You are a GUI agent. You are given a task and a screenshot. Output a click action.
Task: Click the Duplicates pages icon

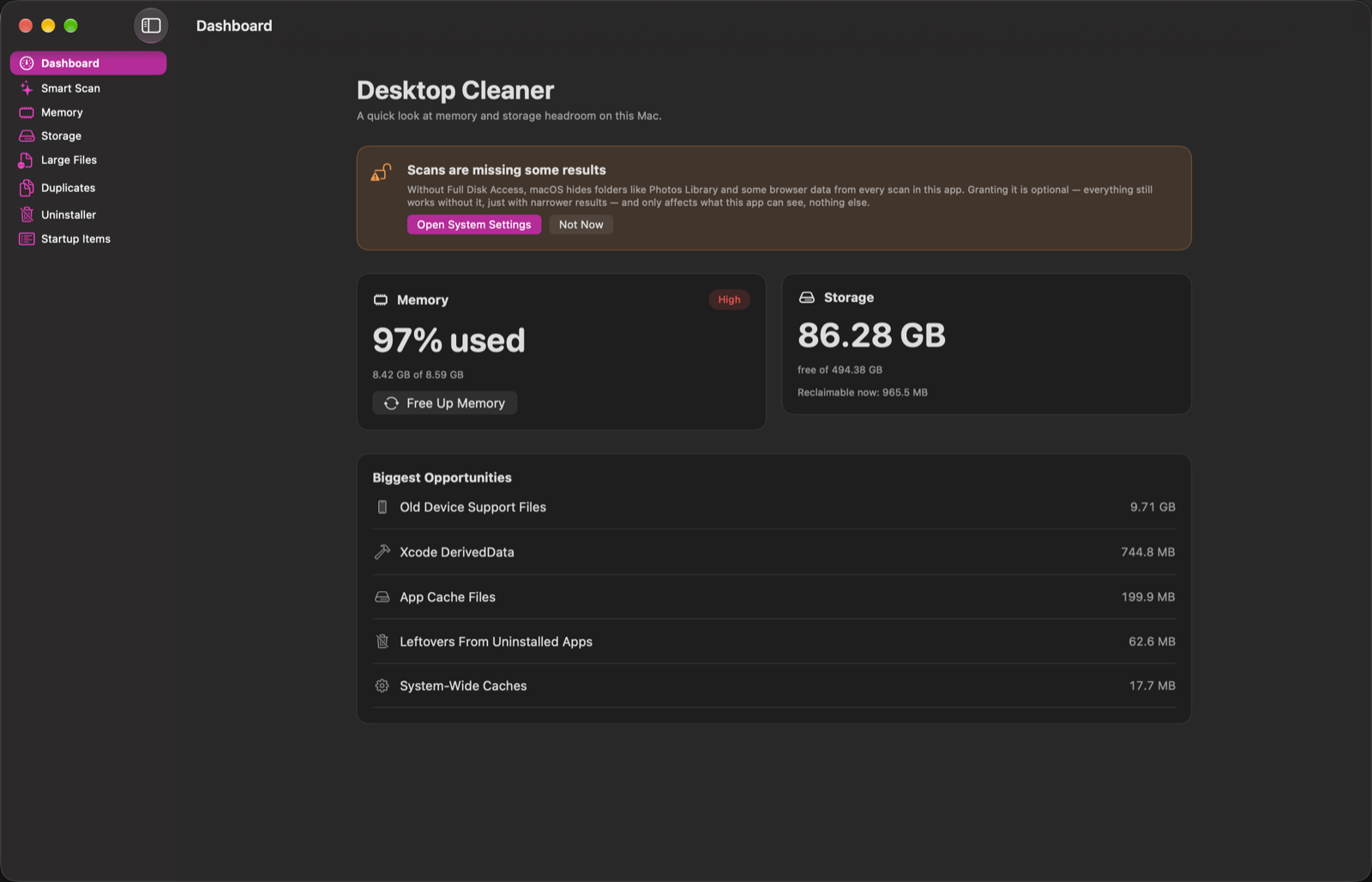pyautogui.click(x=27, y=188)
